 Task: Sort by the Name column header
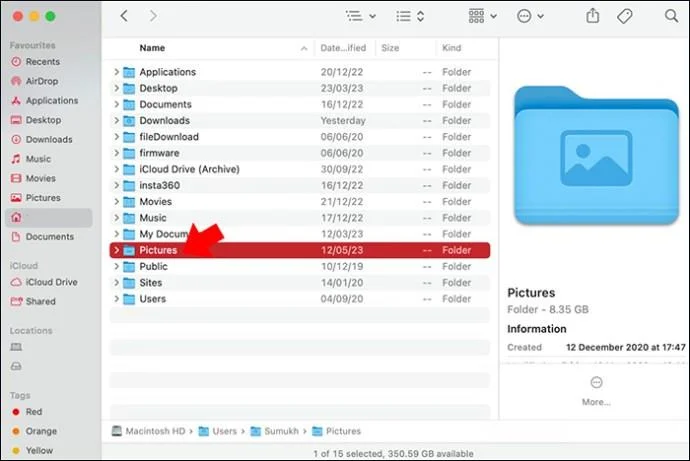(152, 48)
